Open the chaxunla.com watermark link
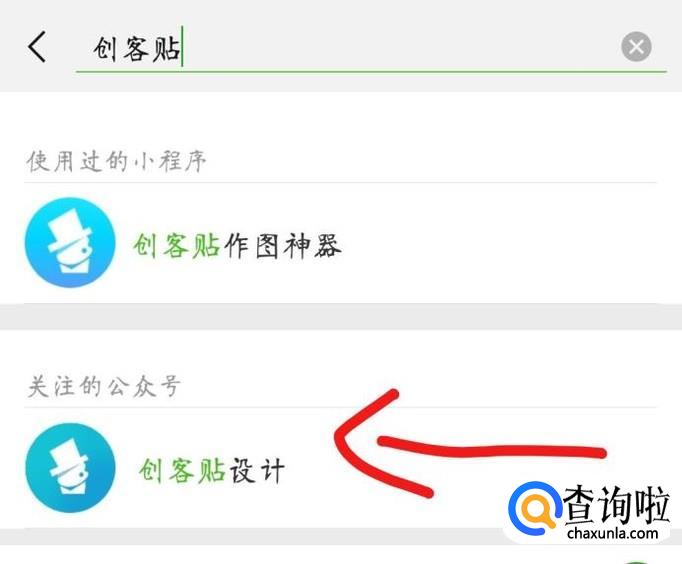This screenshot has width=682, height=564. pyautogui.click(x=613, y=532)
